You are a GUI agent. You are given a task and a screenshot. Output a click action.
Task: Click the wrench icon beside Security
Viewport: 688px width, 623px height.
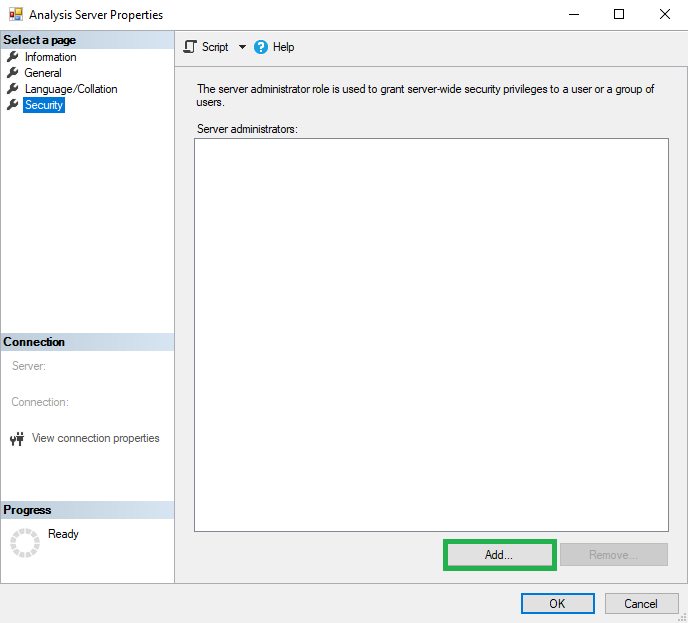coord(13,104)
